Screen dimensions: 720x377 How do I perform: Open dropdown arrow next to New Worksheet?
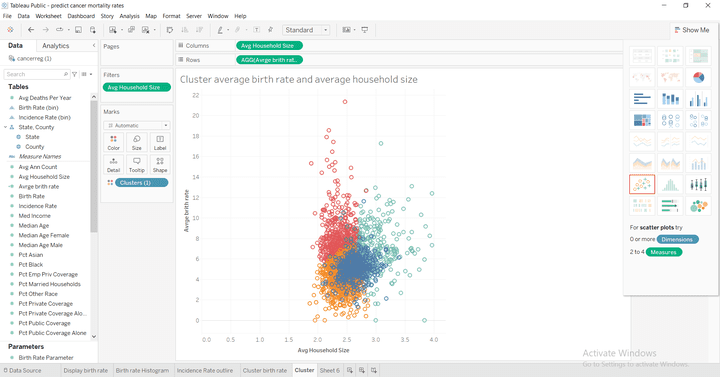click(x=121, y=30)
